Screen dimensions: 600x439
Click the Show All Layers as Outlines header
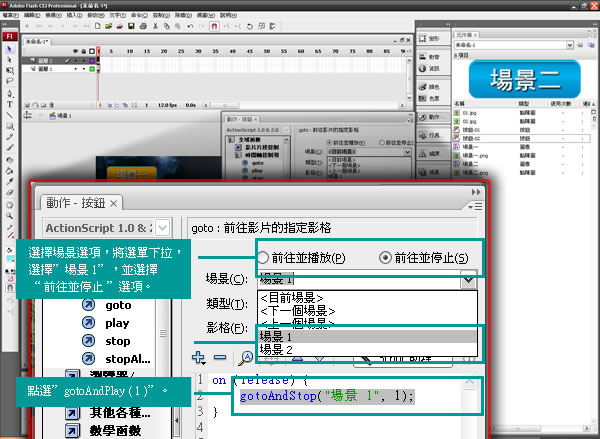92,51
